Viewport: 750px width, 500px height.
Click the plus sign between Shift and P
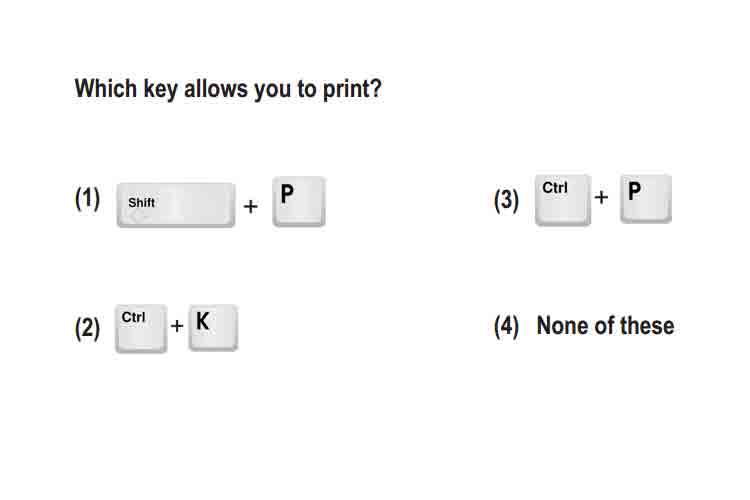(x=251, y=206)
